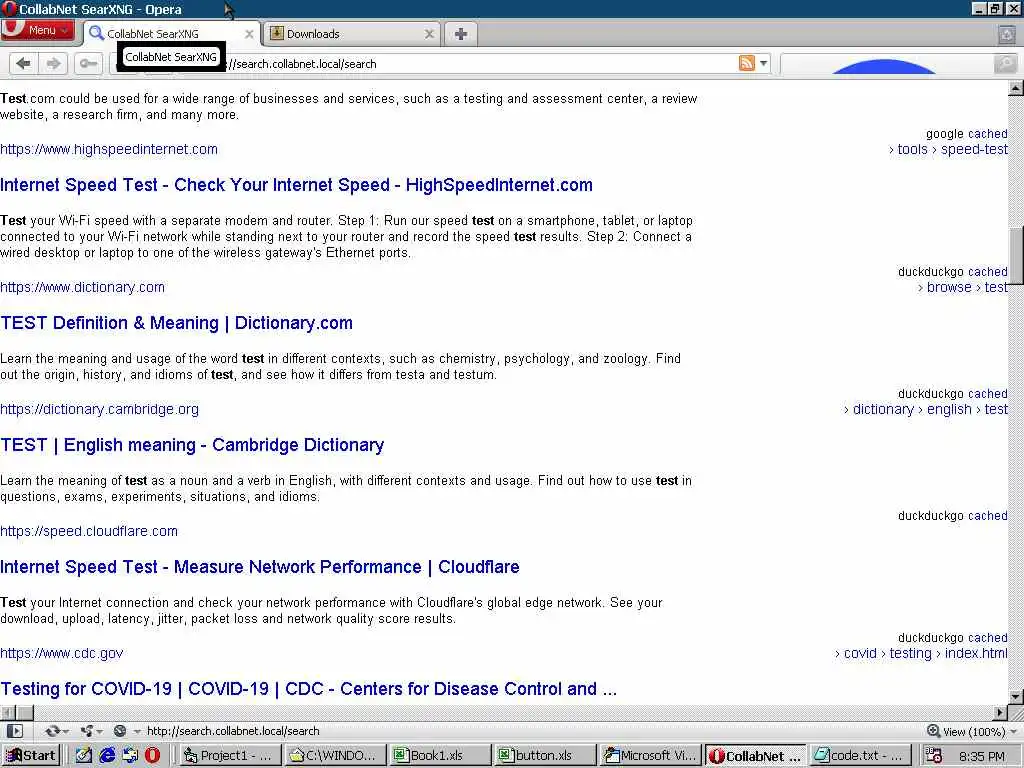Click the horizontal scrollbar right arrow
This screenshot has width=1024, height=768.
pos(1000,712)
